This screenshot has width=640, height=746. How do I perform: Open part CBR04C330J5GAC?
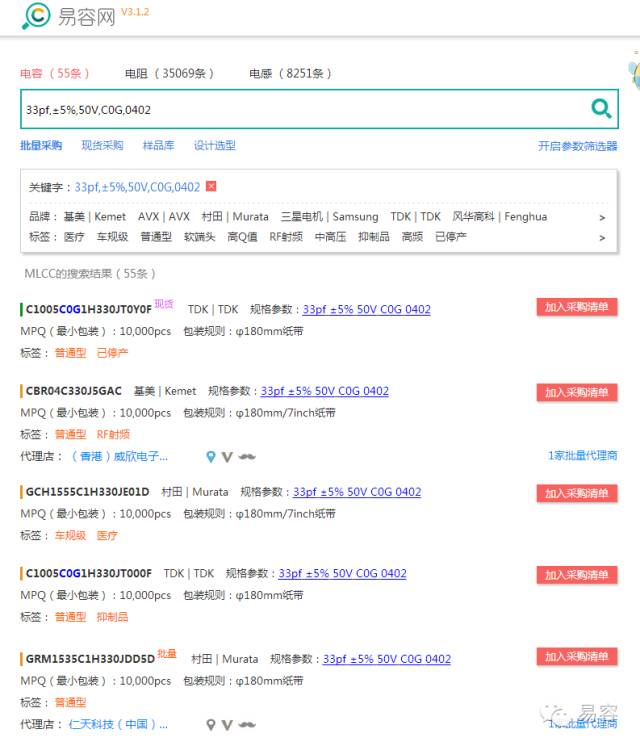pyautogui.click(x=73, y=391)
